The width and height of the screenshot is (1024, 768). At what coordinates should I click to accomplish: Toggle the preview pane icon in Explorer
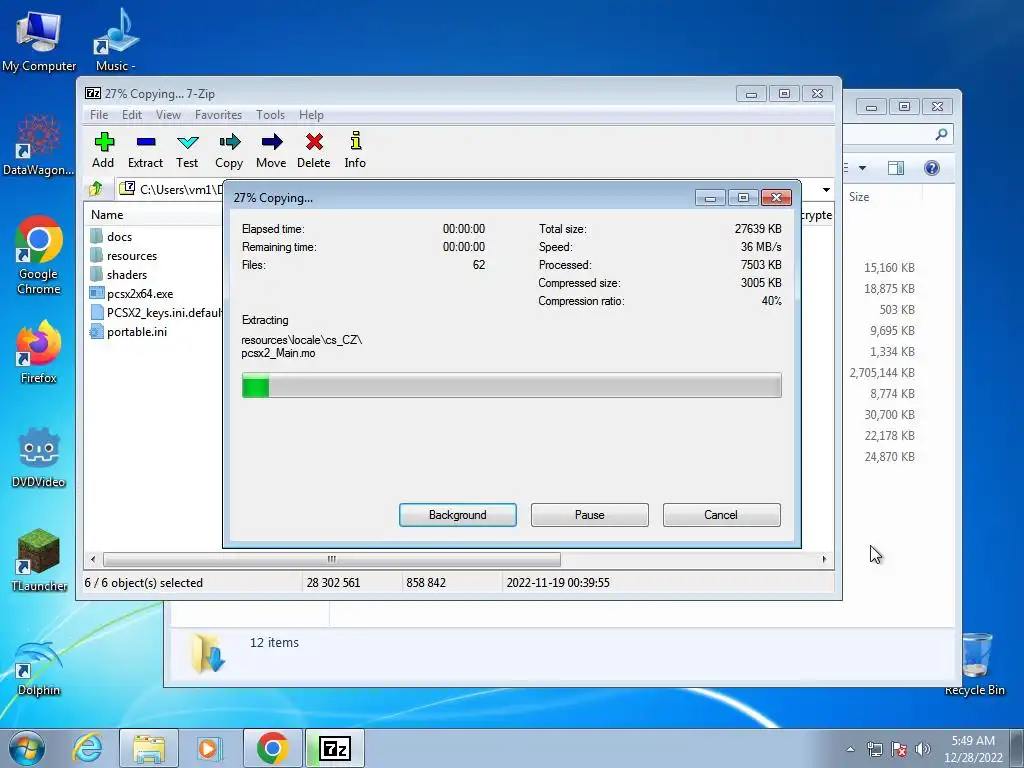click(896, 168)
